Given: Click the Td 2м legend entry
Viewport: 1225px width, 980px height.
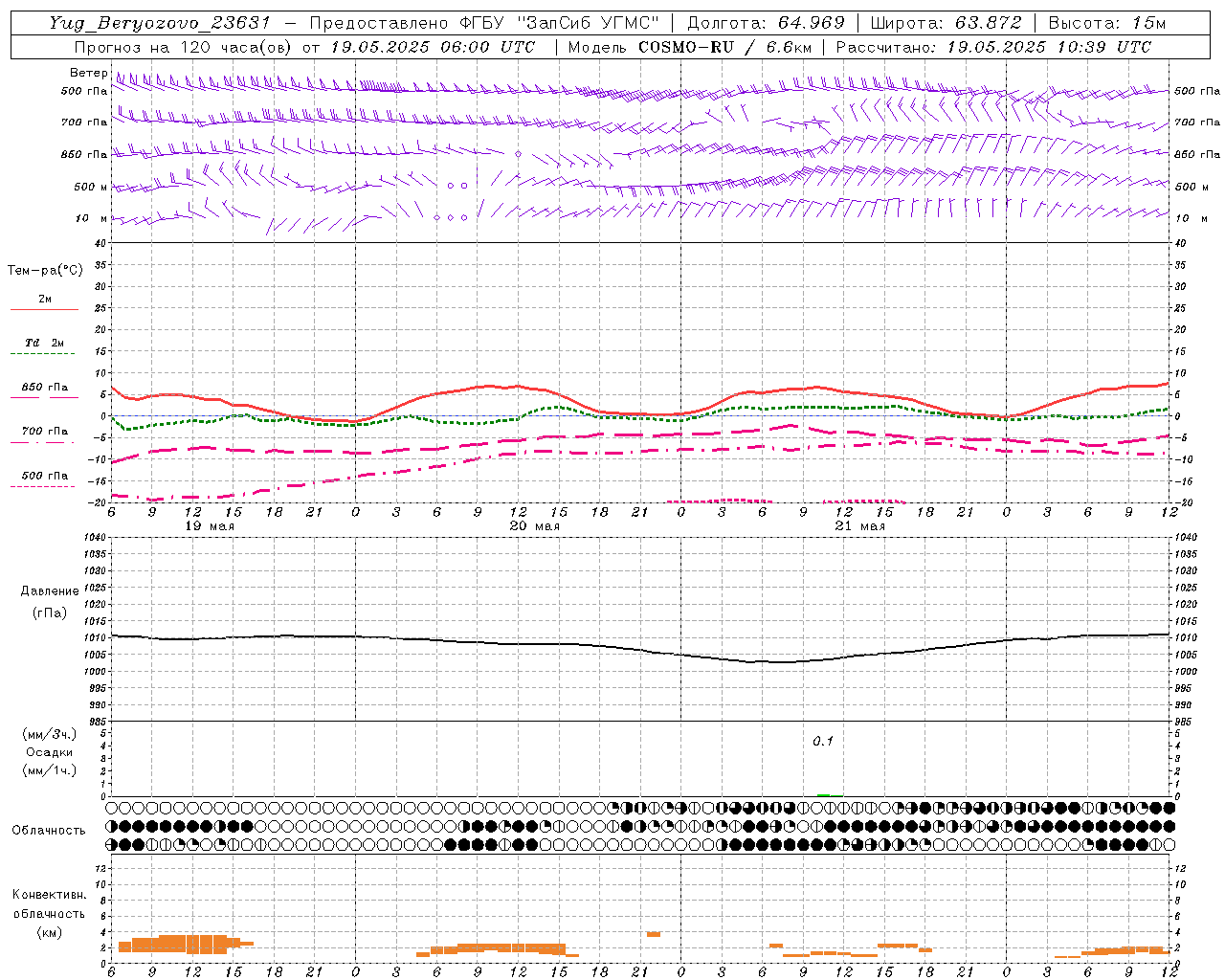Looking at the screenshot, I should [x=45, y=343].
